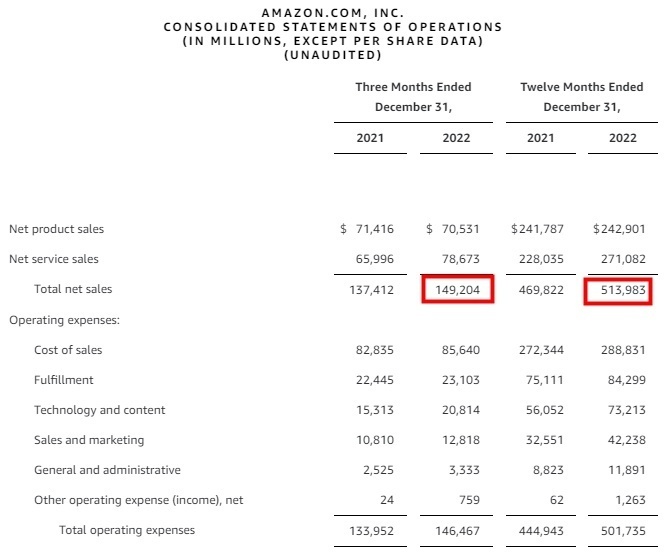Click the Consolidated Statements of Operations title

coord(333,27)
